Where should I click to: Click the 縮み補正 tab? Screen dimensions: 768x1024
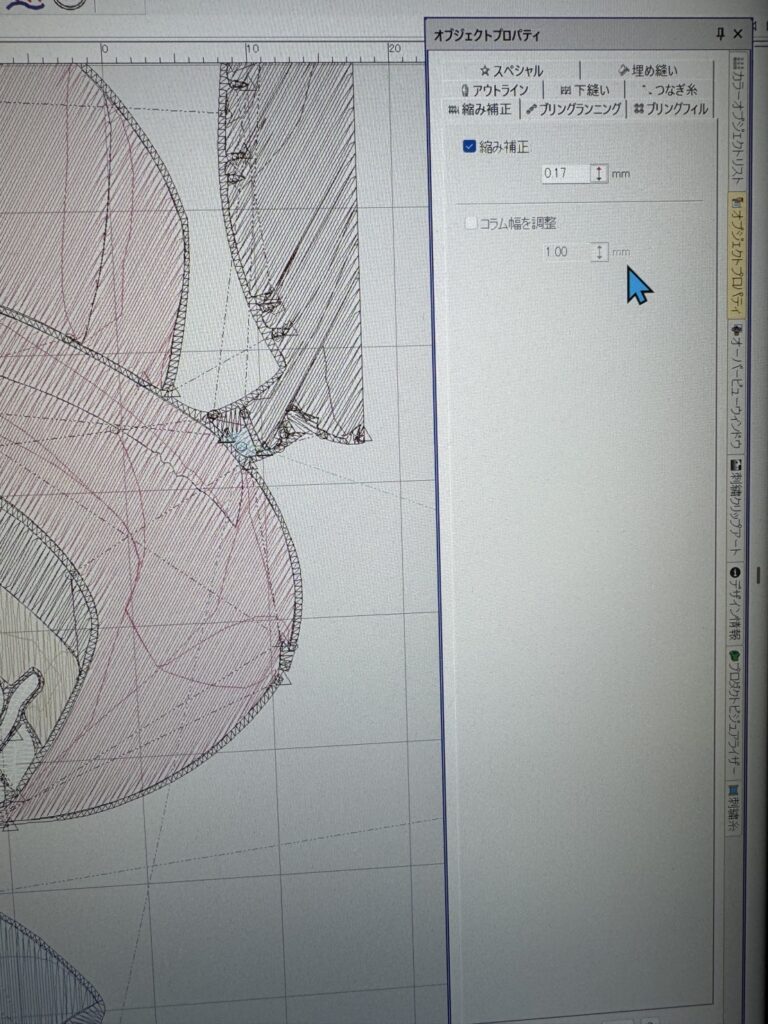pyautogui.click(x=481, y=109)
